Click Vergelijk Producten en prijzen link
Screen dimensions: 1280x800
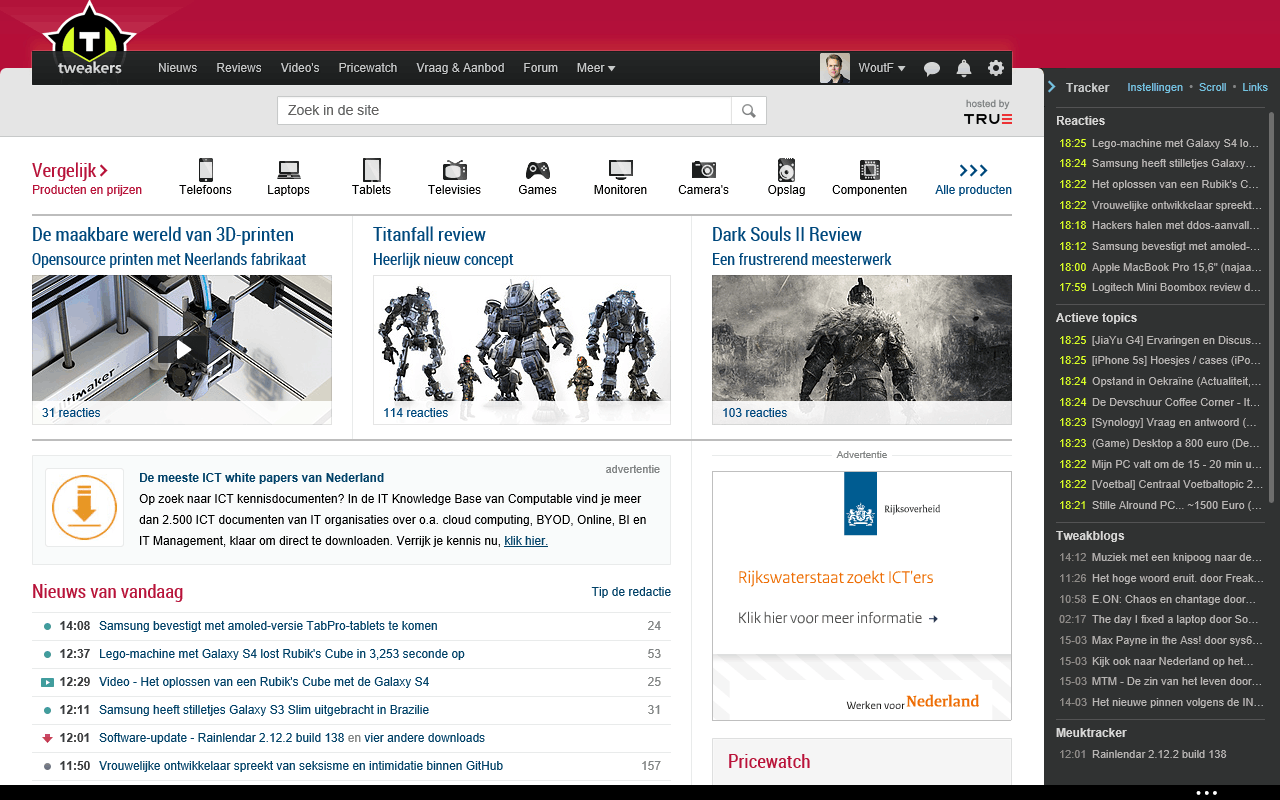tap(87, 179)
